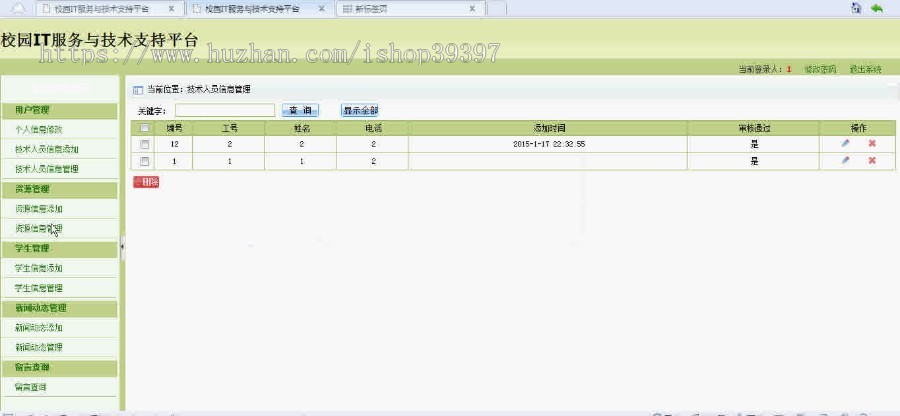Collapse the 留言查询 header section
Screen dimensions: 900x416
[x=59, y=368]
